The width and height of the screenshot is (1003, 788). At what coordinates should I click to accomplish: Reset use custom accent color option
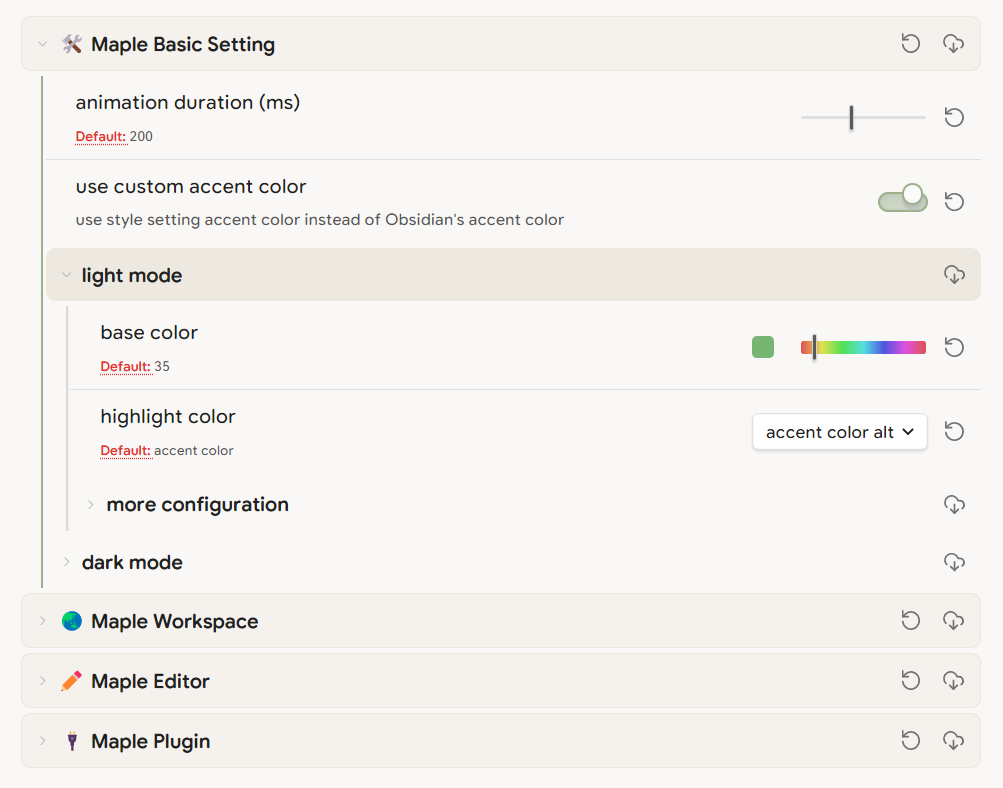pyautogui.click(x=954, y=201)
